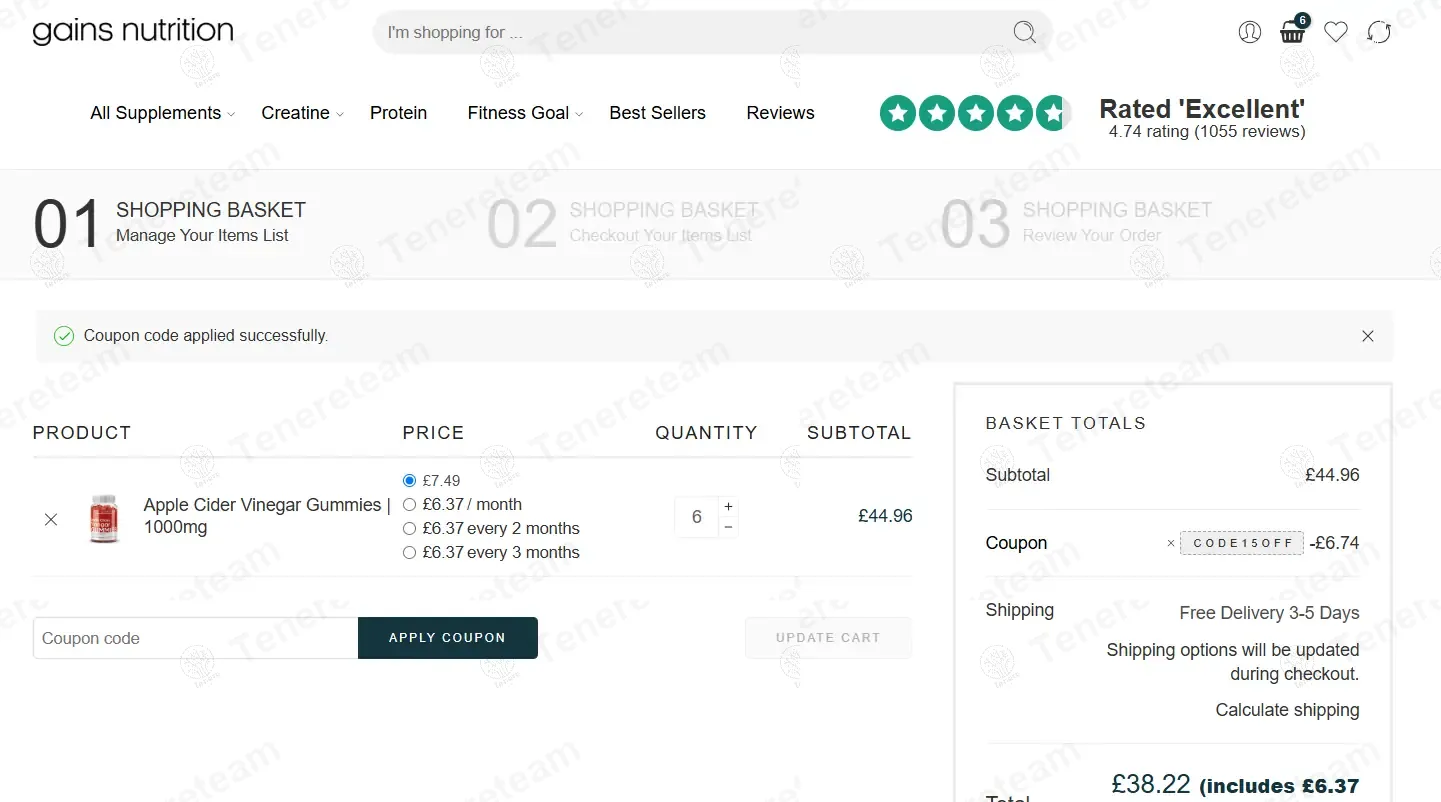
Task: Remove the CODE15OFF coupon
Action: [x=1171, y=544]
